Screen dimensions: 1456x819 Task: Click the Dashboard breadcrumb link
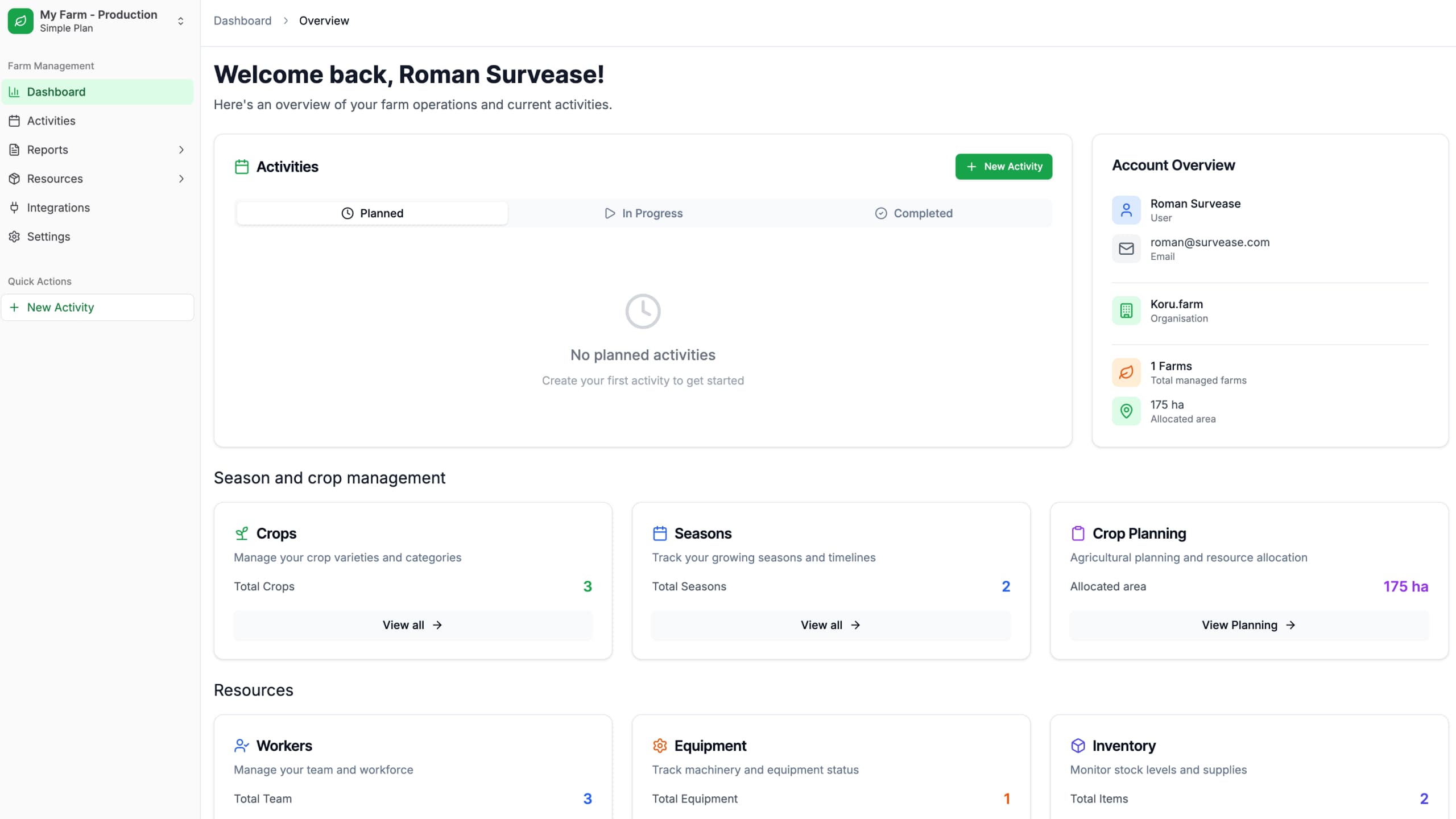[x=242, y=20]
